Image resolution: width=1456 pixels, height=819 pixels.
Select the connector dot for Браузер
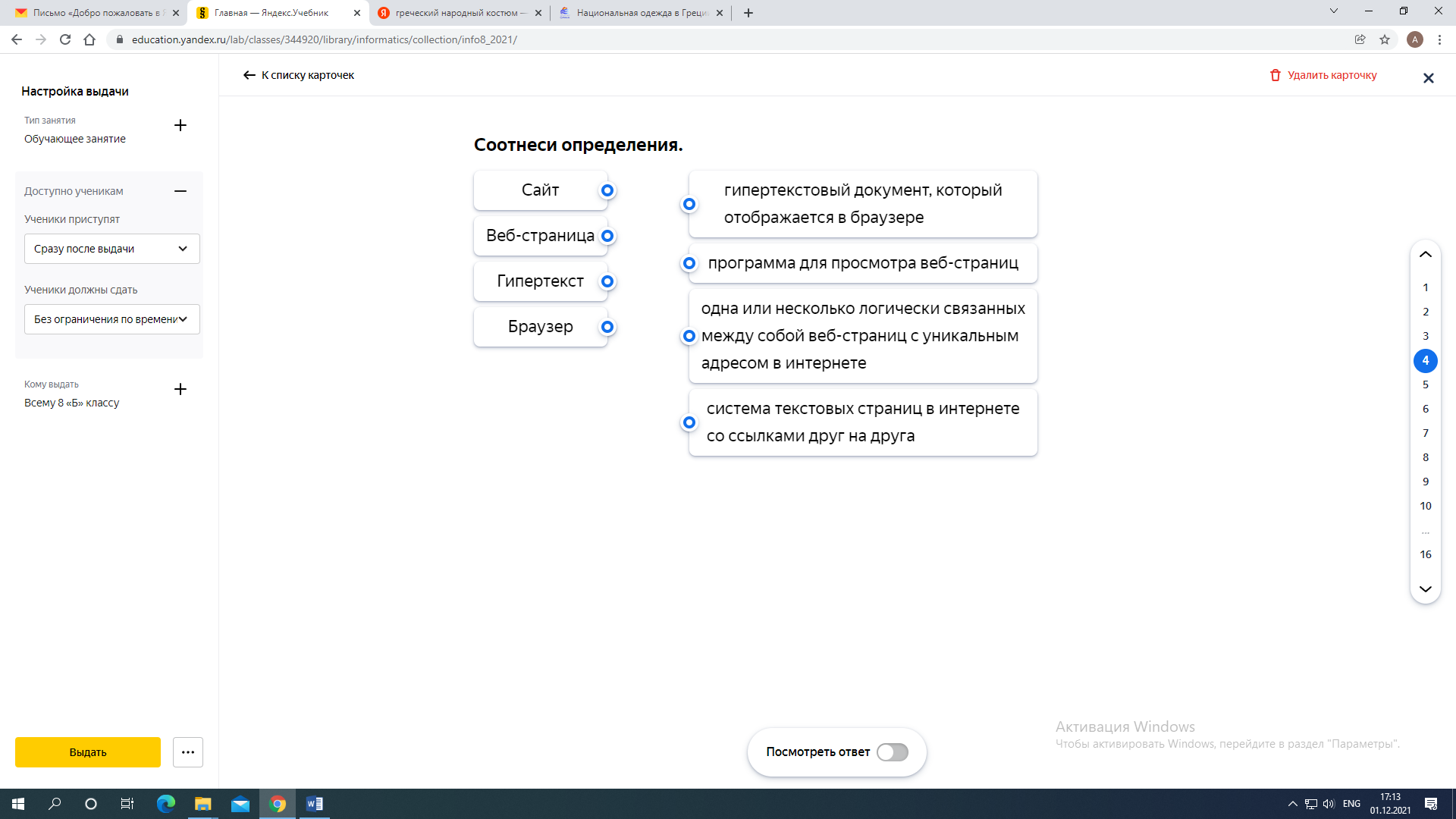[x=607, y=327]
